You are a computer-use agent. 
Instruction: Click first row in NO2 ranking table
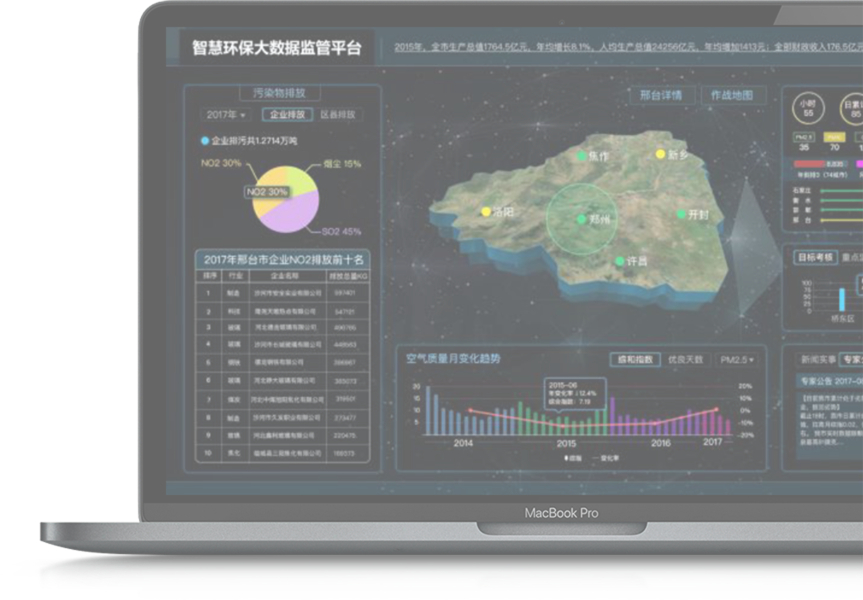coord(281,293)
